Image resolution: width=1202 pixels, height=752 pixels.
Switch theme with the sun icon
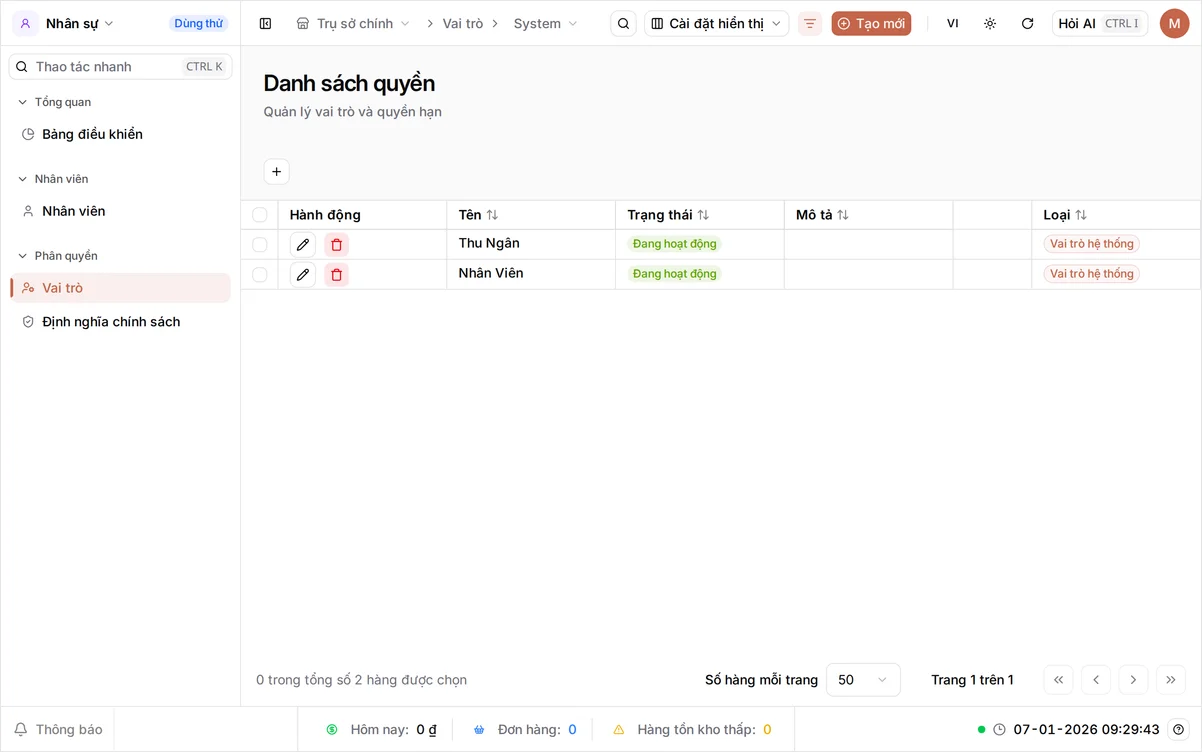click(990, 23)
